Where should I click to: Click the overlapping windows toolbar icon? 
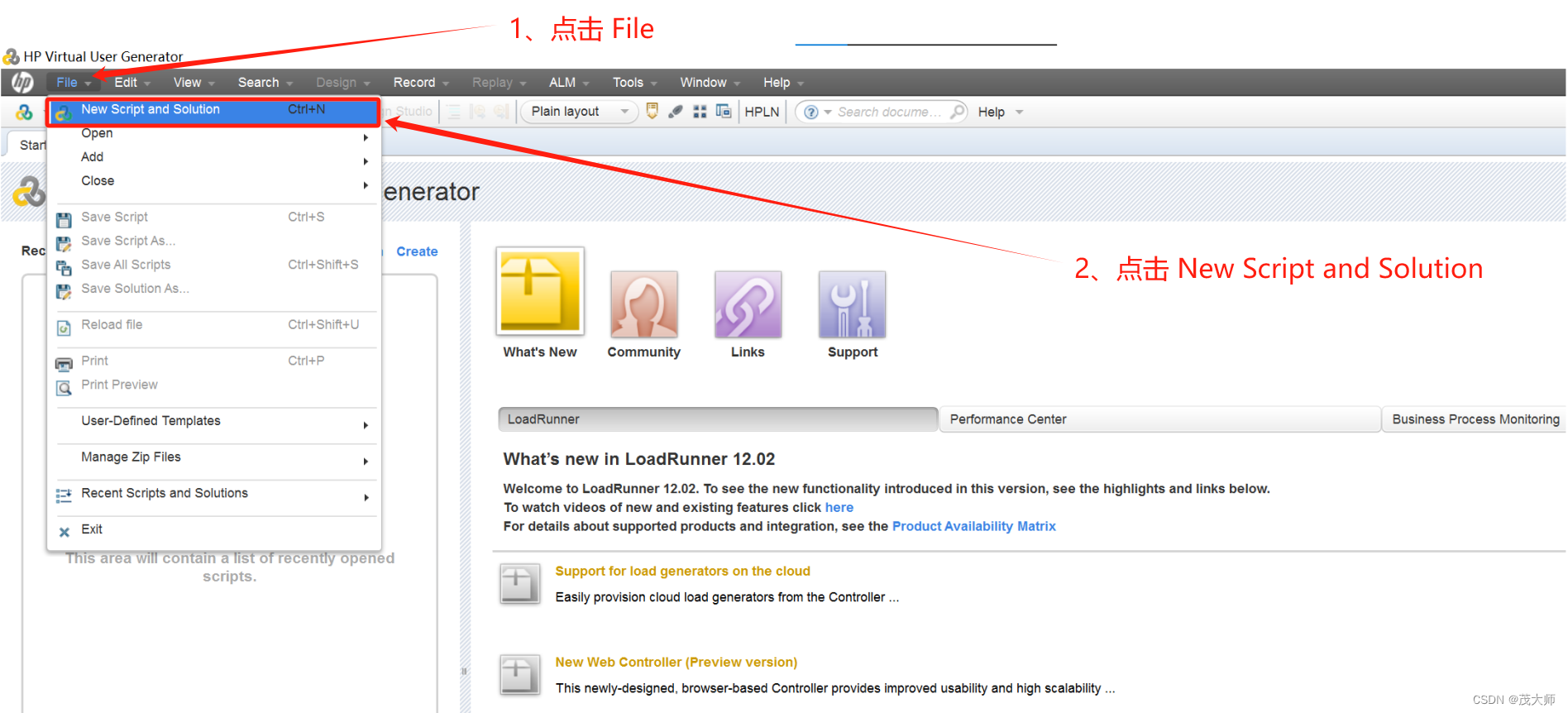tap(724, 111)
